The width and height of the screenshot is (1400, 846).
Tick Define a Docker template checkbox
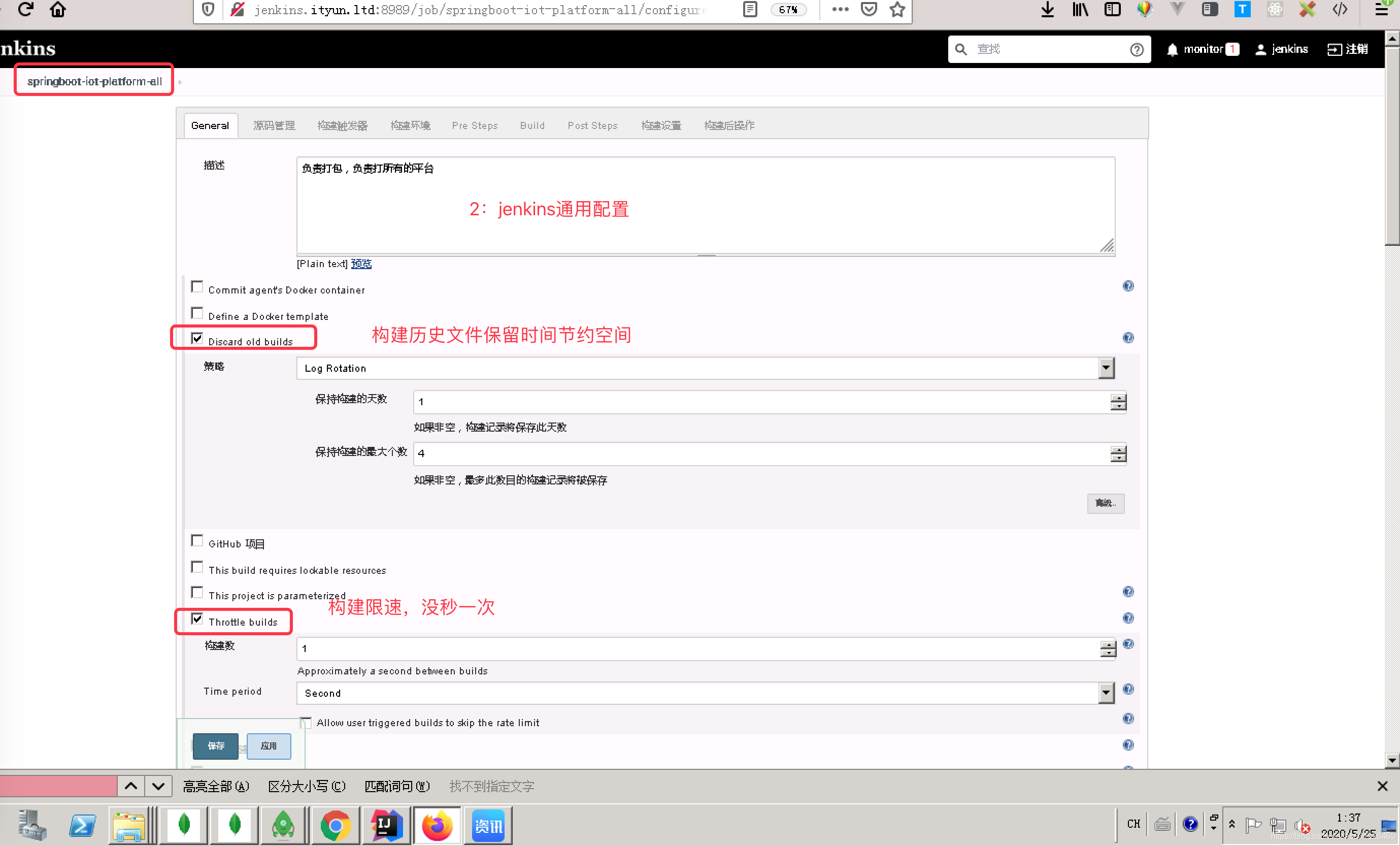[x=197, y=313]
